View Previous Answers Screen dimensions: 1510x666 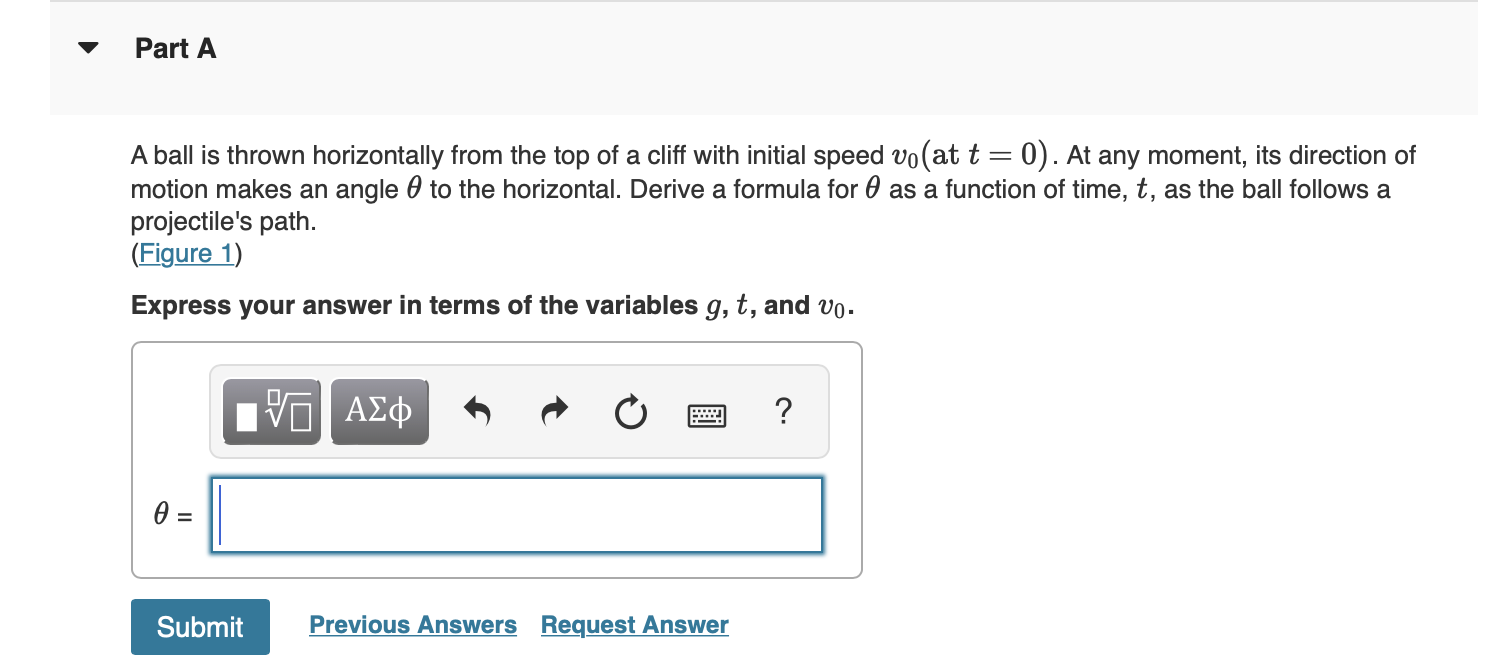point(413,624)
